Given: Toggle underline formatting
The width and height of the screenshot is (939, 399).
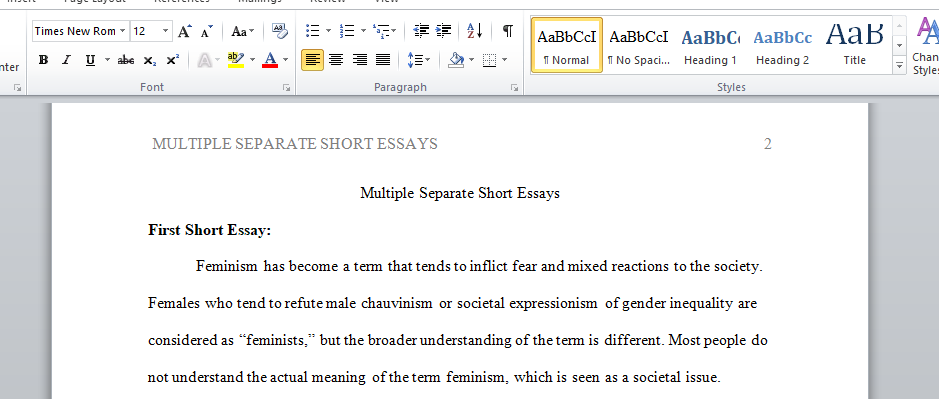Looking at the screenshot, I should pos(90,60).
